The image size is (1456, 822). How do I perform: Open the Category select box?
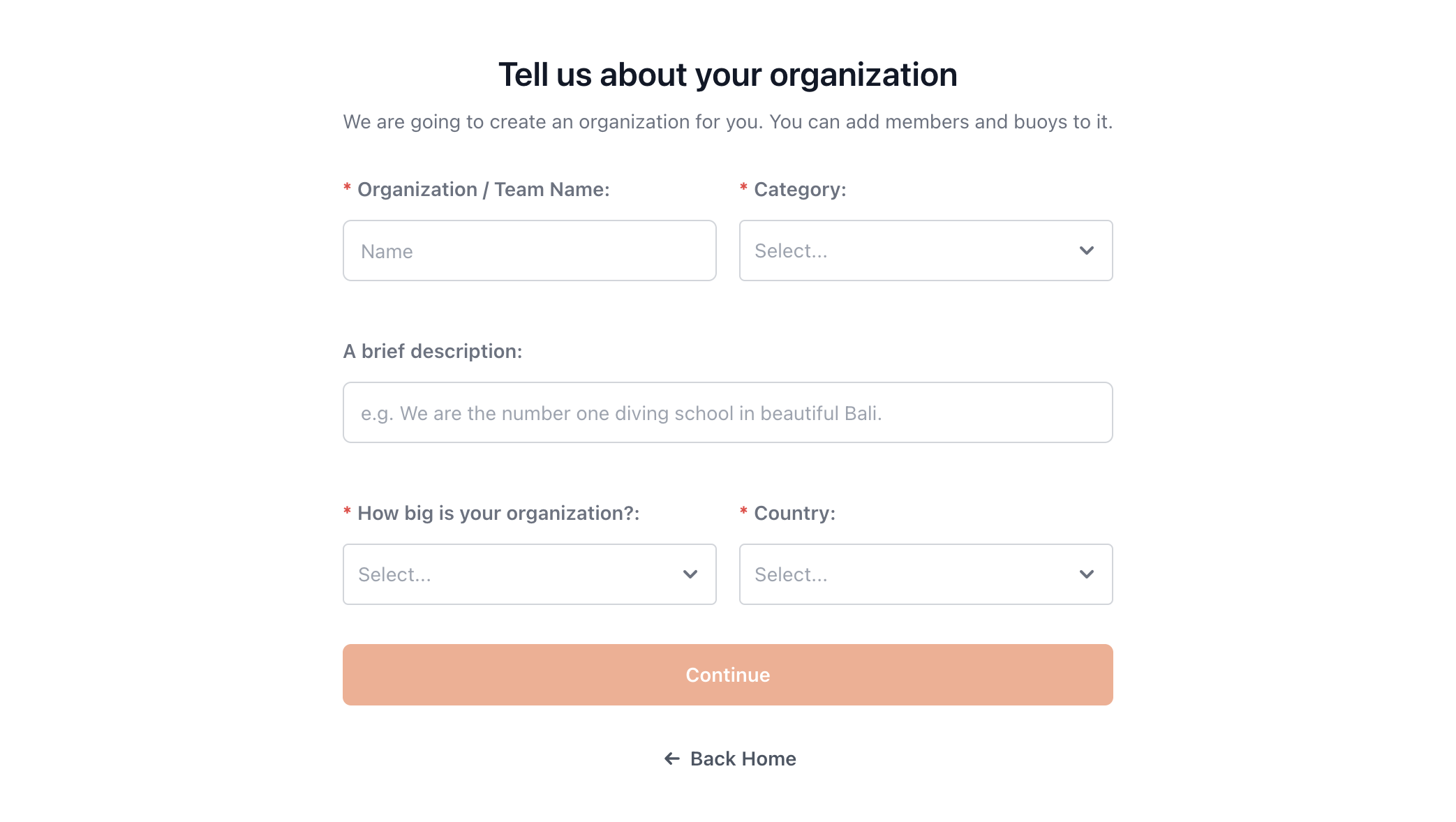tap(907, 251)
